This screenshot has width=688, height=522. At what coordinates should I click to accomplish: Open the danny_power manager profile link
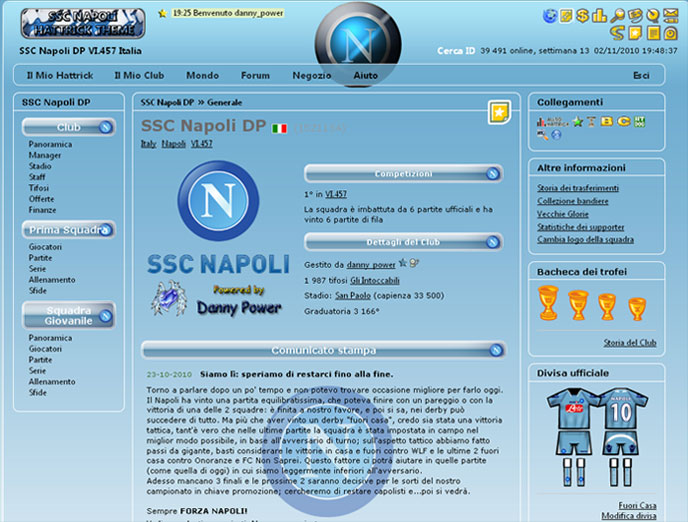coord(371,265)
